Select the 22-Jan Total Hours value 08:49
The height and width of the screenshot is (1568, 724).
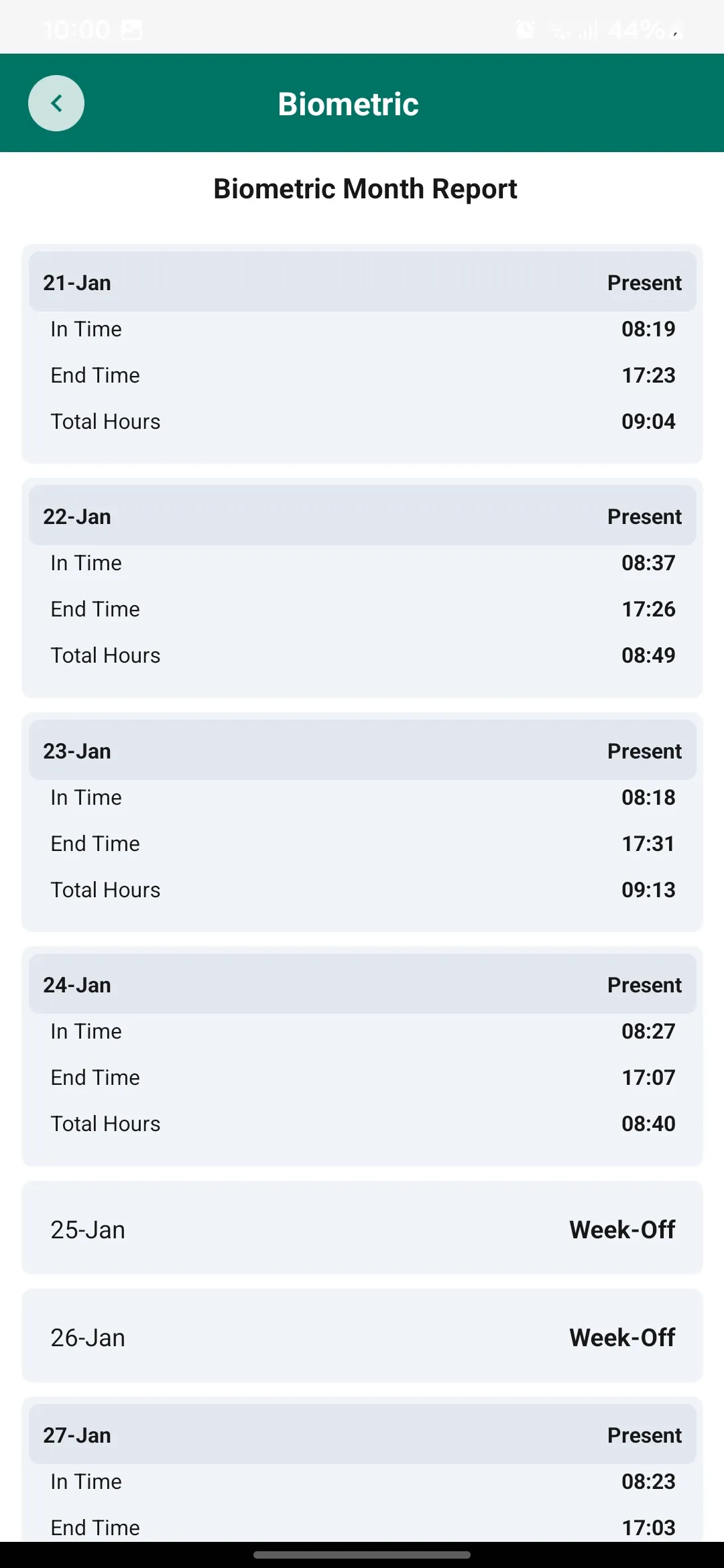point(648,655)
